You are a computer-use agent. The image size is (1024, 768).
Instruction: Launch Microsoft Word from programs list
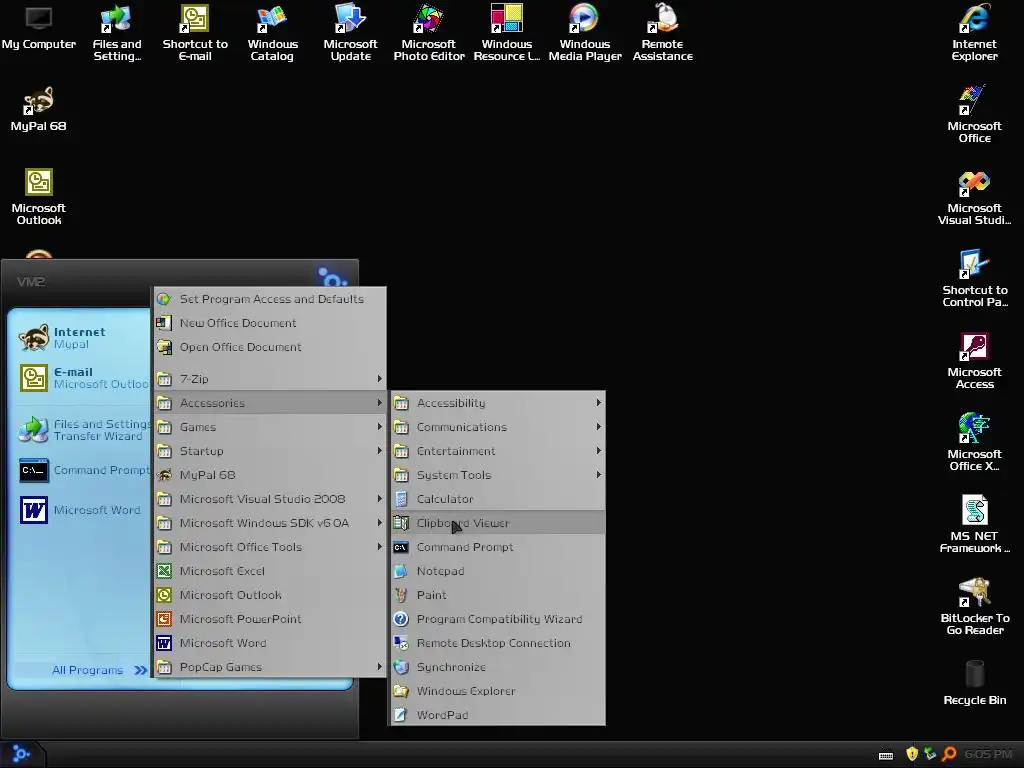[270, 643]
